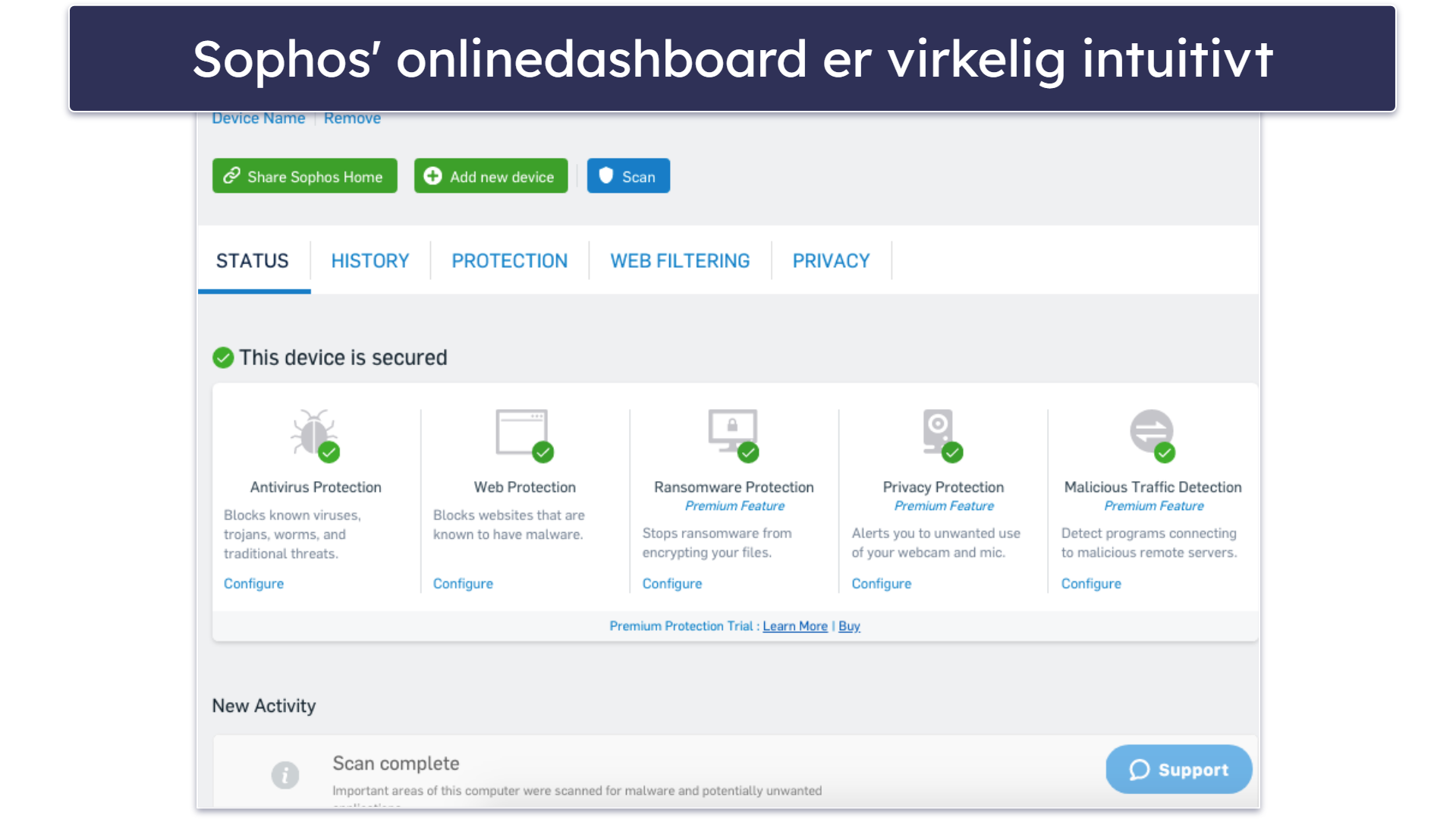Open the Support chat button

click(x=1179, y=770)
